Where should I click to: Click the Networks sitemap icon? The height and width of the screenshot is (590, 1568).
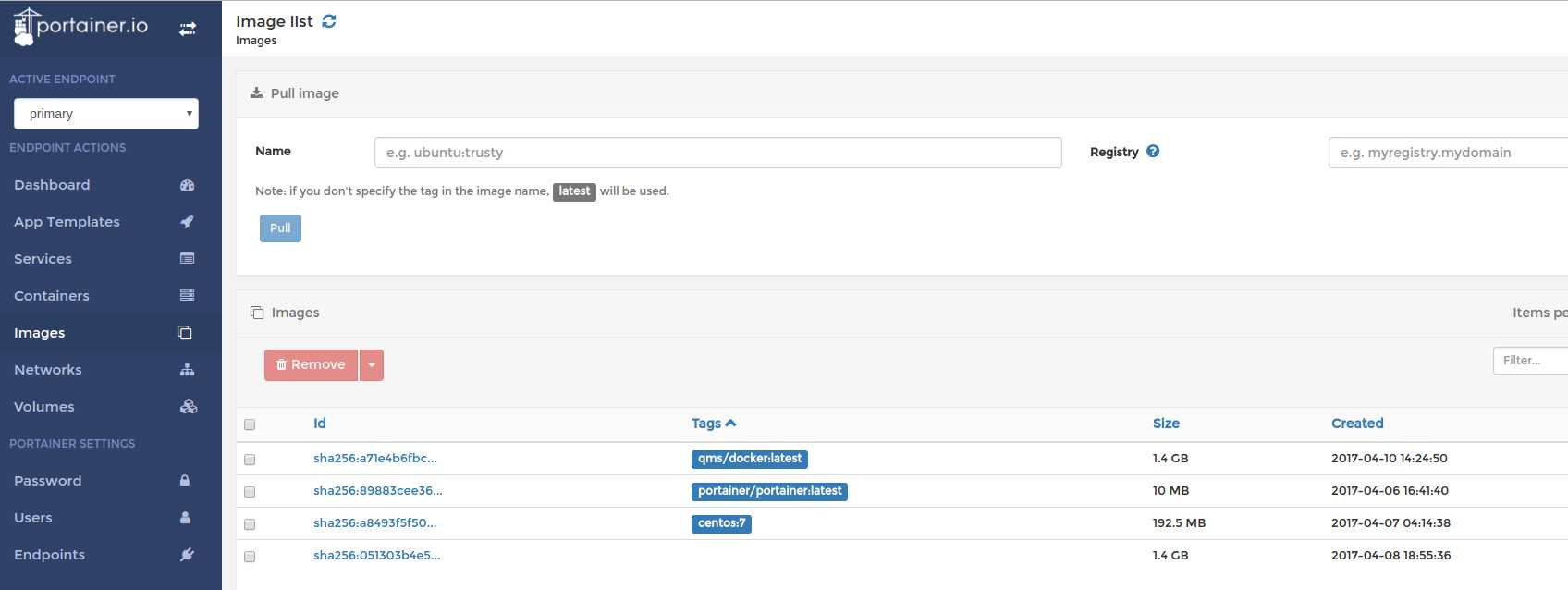(x=187, y=370)
